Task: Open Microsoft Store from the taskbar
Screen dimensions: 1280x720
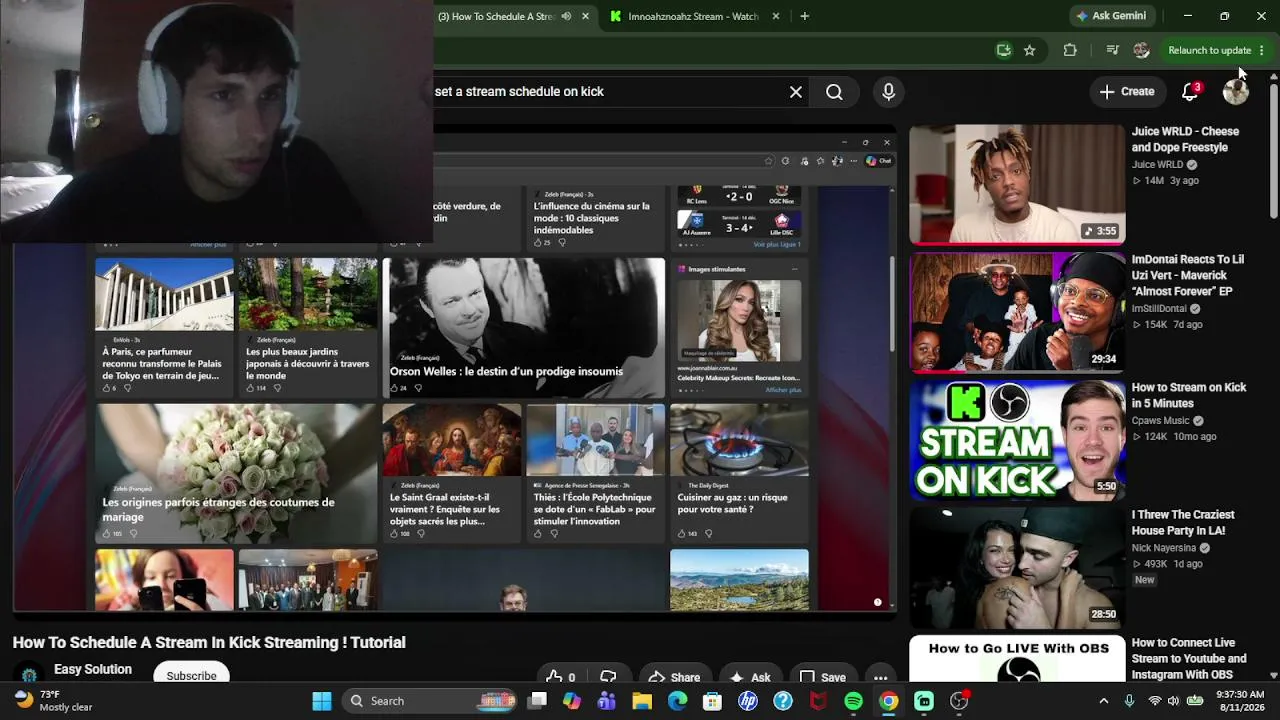Action: [x=712, y=701]
